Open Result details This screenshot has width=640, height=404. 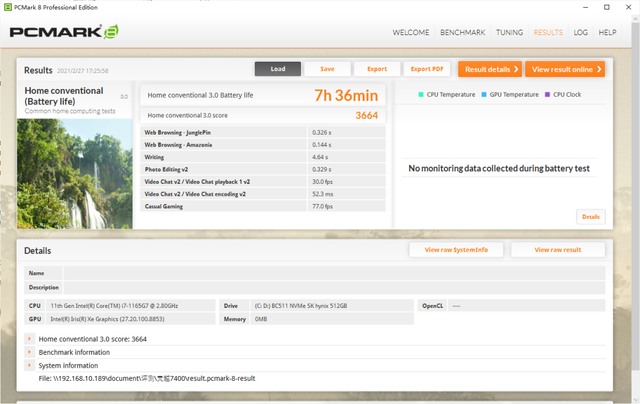tap(490, 69)
